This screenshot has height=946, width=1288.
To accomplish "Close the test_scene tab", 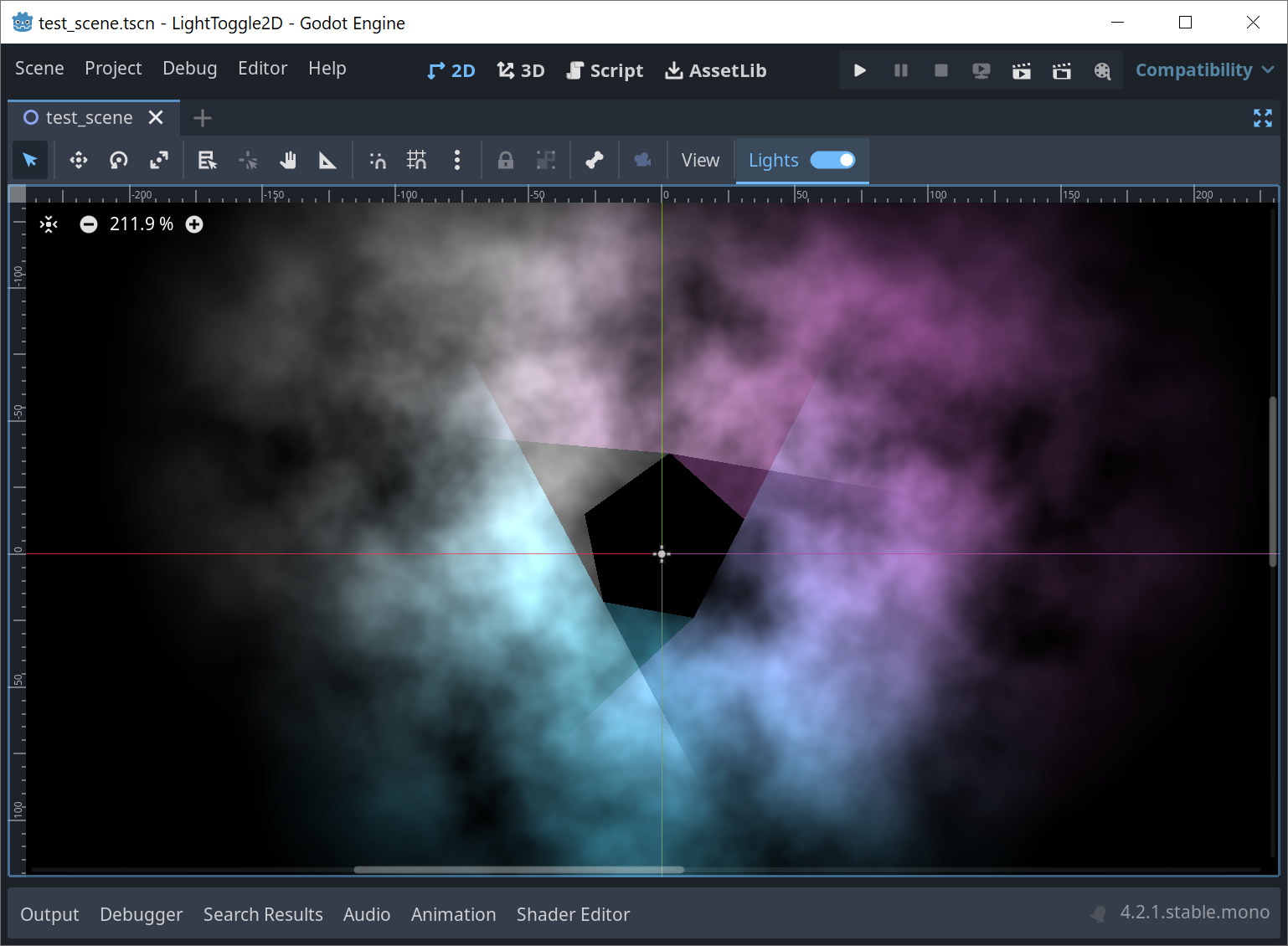I will point(156,118).
